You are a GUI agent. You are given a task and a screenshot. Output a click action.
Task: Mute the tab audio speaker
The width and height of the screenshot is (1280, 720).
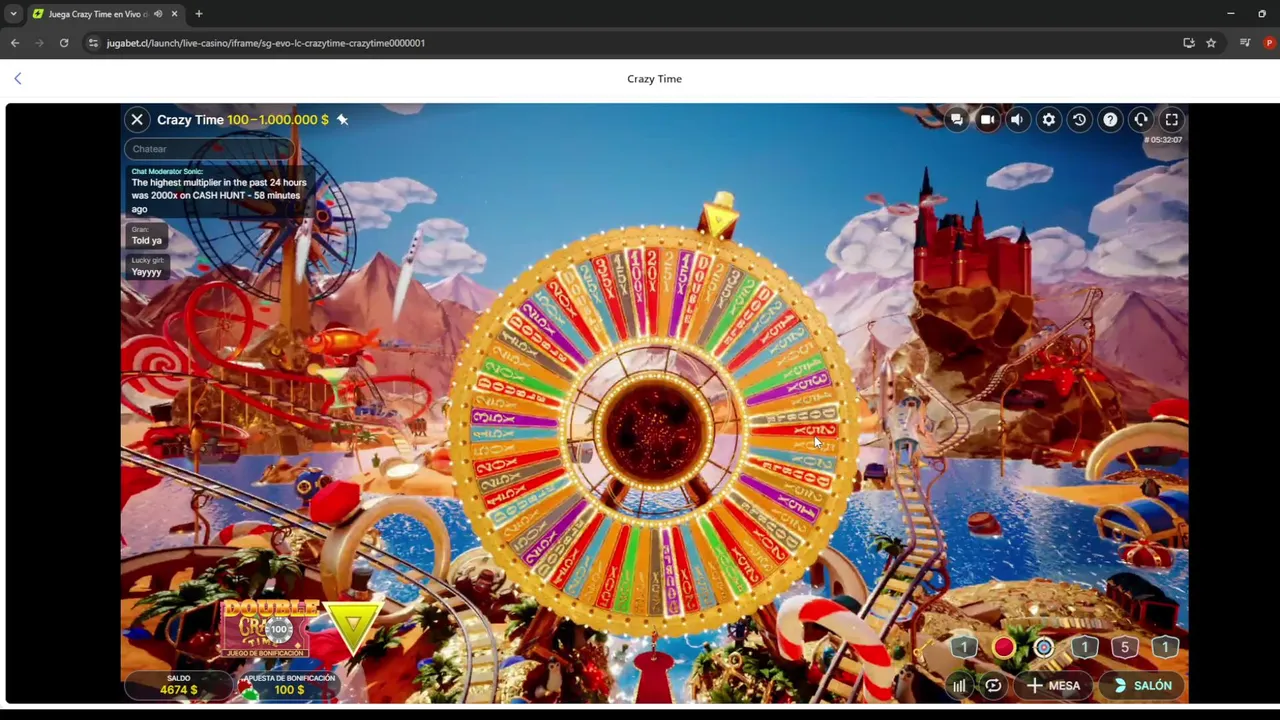158,14
